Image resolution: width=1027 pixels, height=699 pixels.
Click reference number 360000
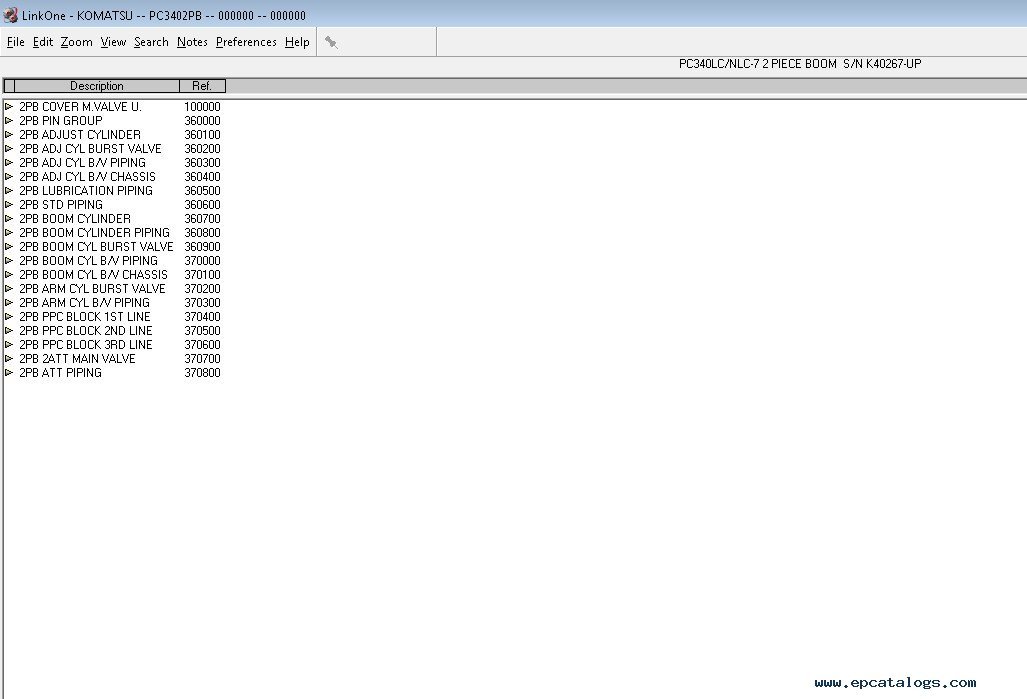pos(202,121)
